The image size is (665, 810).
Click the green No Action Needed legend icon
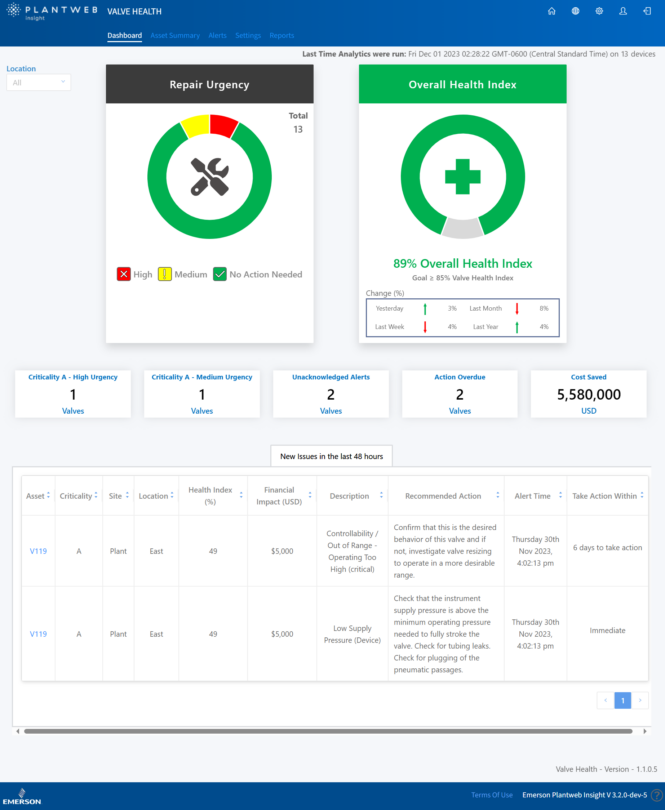pos(220,274)
